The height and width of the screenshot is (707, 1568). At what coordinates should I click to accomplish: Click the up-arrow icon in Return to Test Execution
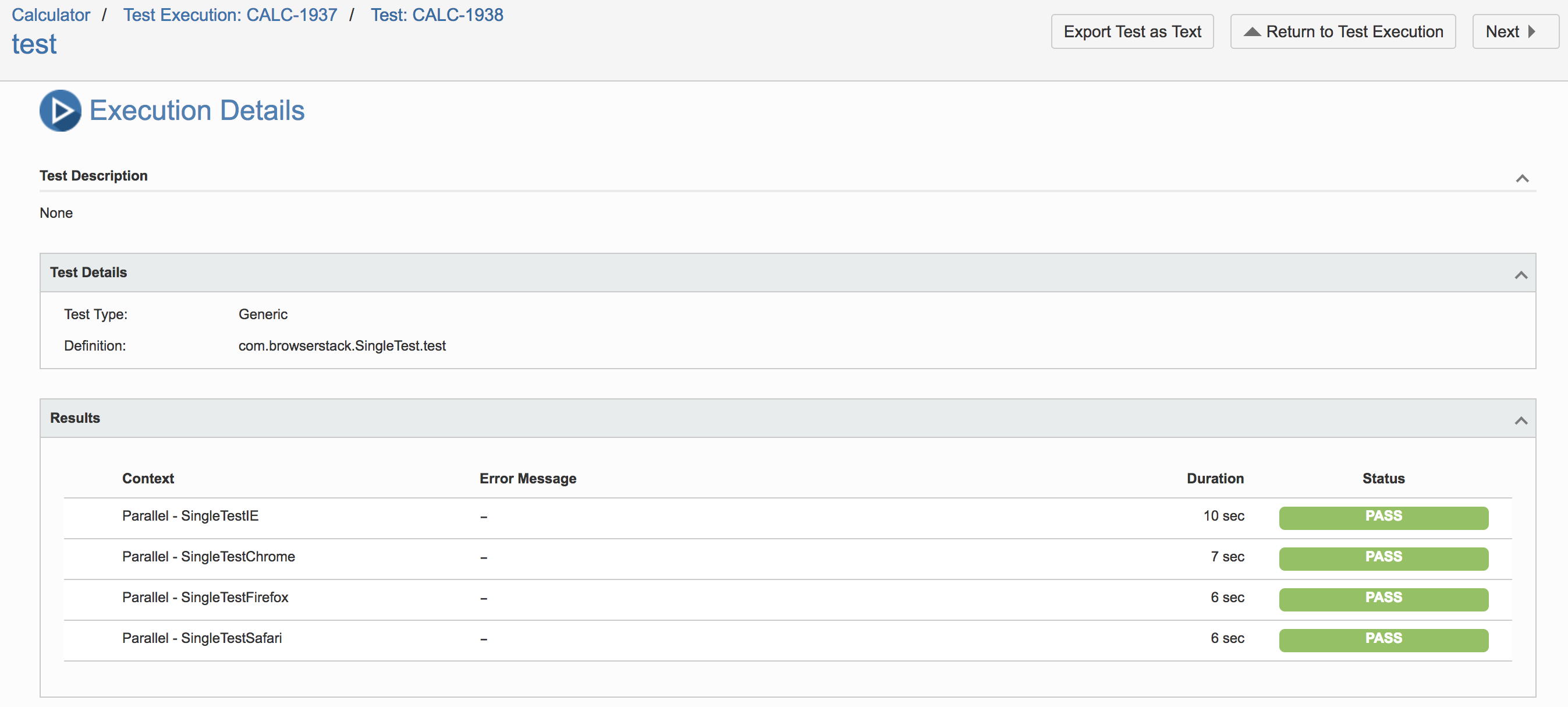(1252, 31)
